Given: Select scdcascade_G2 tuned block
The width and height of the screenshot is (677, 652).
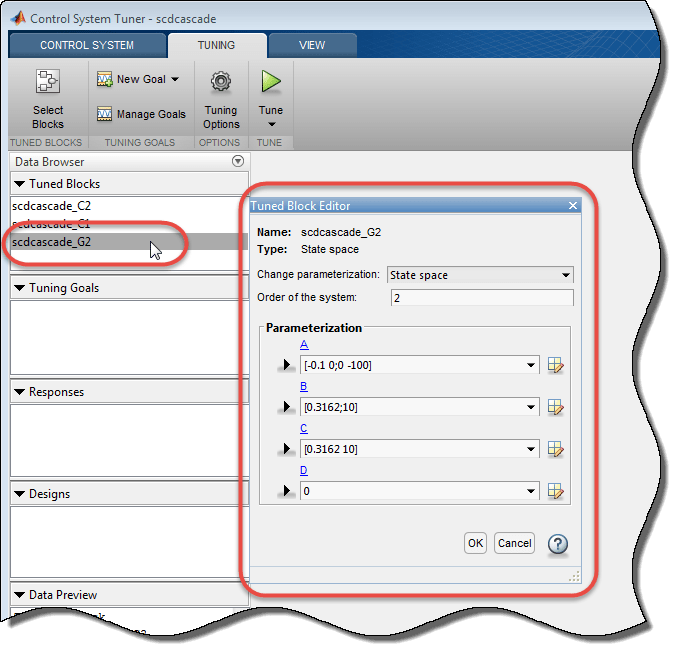Looking at the screenshot, I should tap(129, 242).
